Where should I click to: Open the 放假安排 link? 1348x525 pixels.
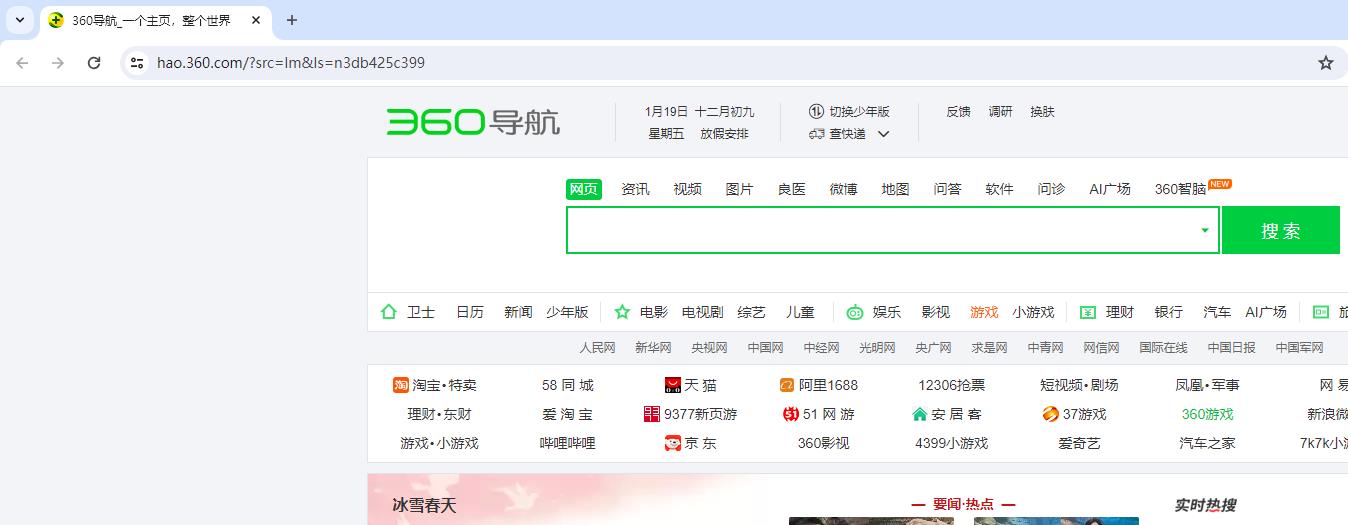pos(724,134)
